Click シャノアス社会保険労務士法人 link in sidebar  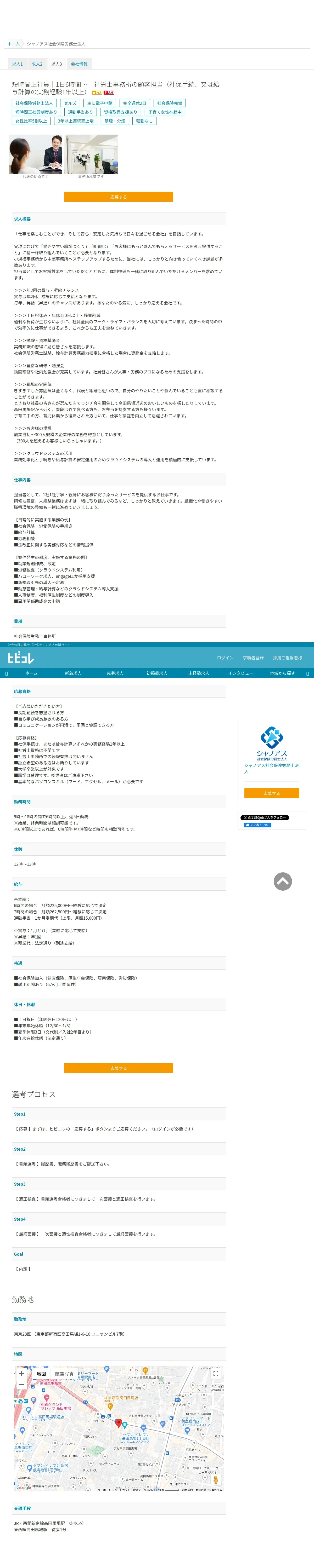click(x=271, y=768)
